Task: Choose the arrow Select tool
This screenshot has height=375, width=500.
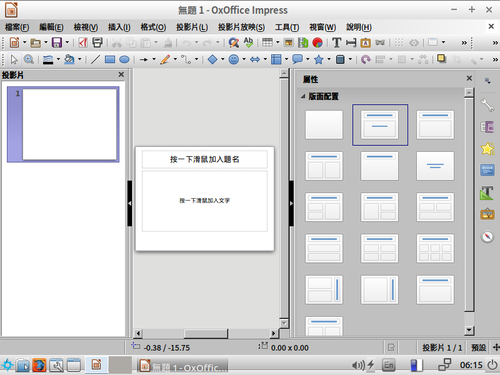Action: 14,60
